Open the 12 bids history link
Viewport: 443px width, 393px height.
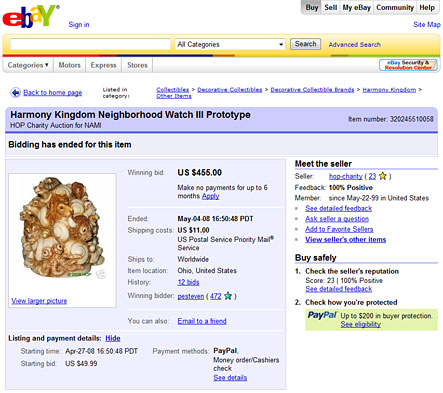pos(188,282)
